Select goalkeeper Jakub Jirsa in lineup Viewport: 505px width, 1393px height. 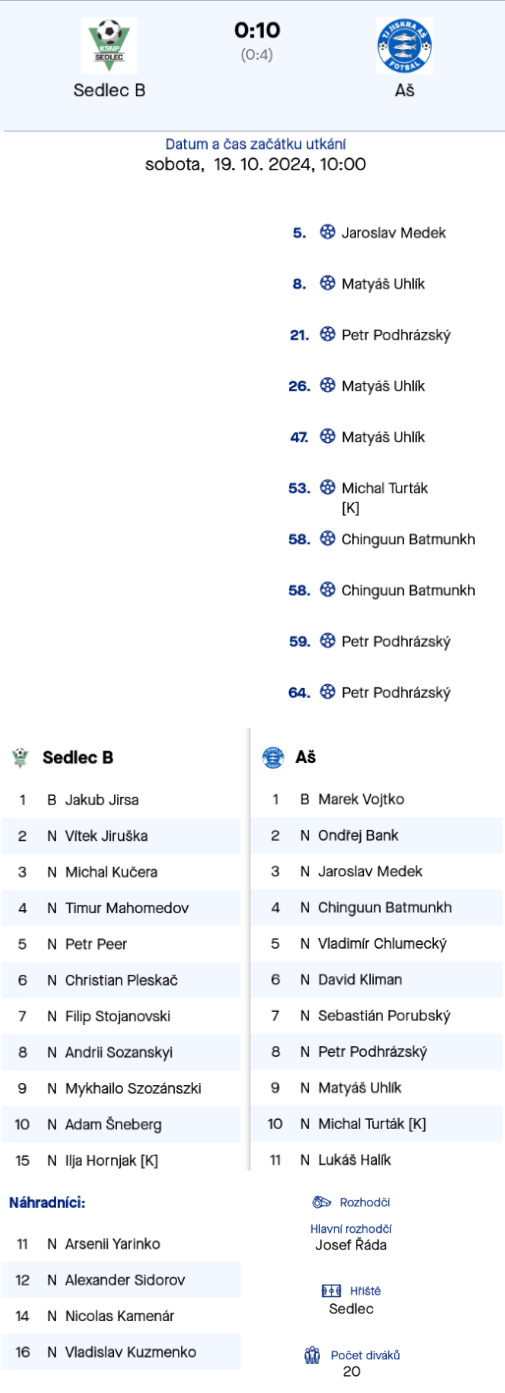click(102, 800)
